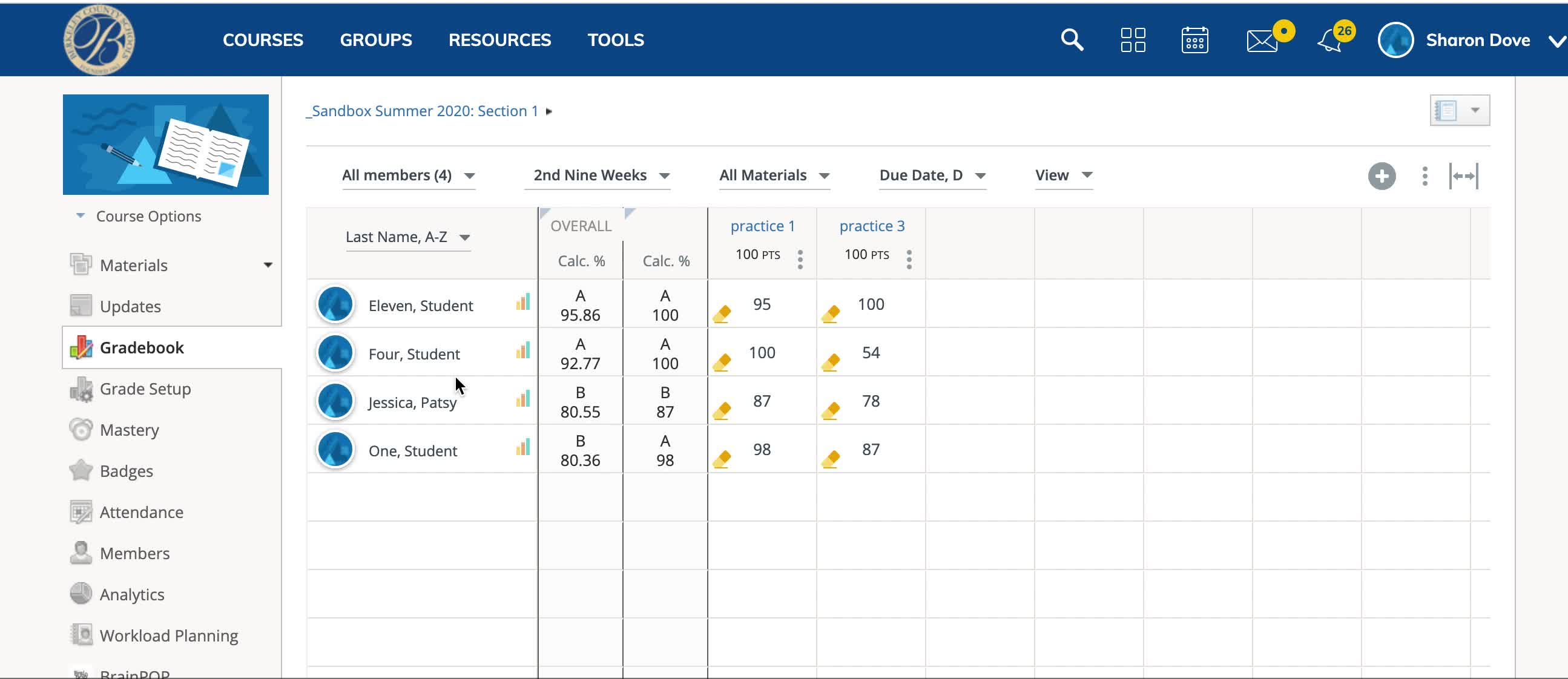Open the practice 3 column options dots
The width and height of the screenshot is (1568, 679).
[909, 259]
